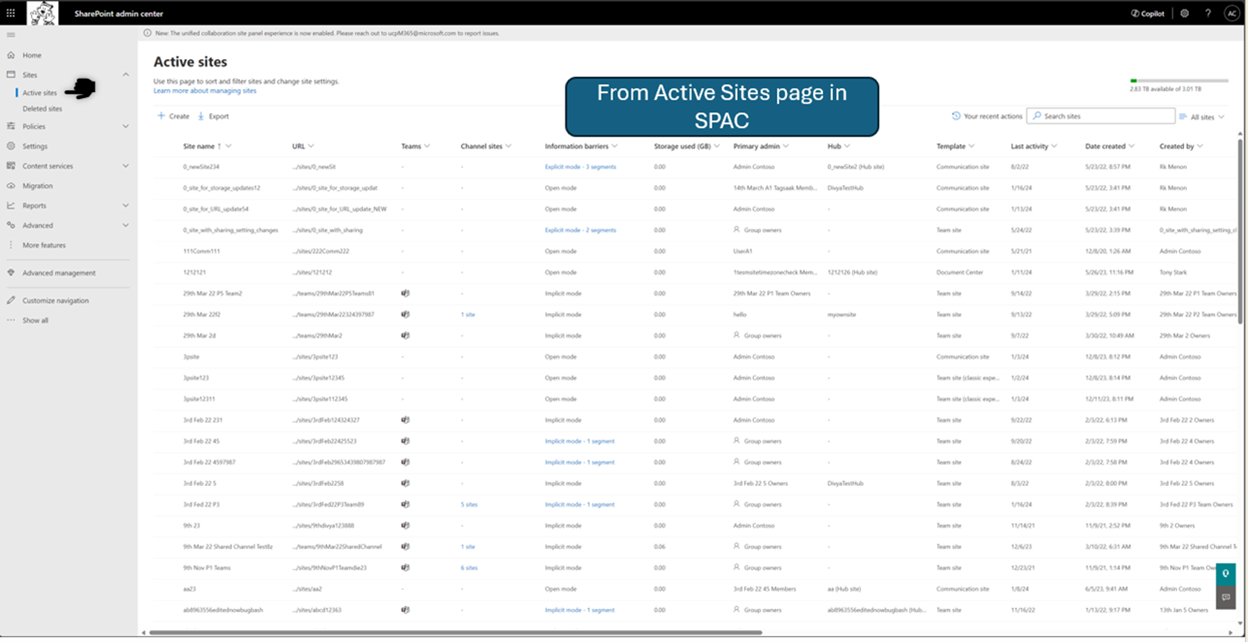Screen dimensions: 1248x642
Task: Open the Settings gear icon
Action: pos(1185,13)
